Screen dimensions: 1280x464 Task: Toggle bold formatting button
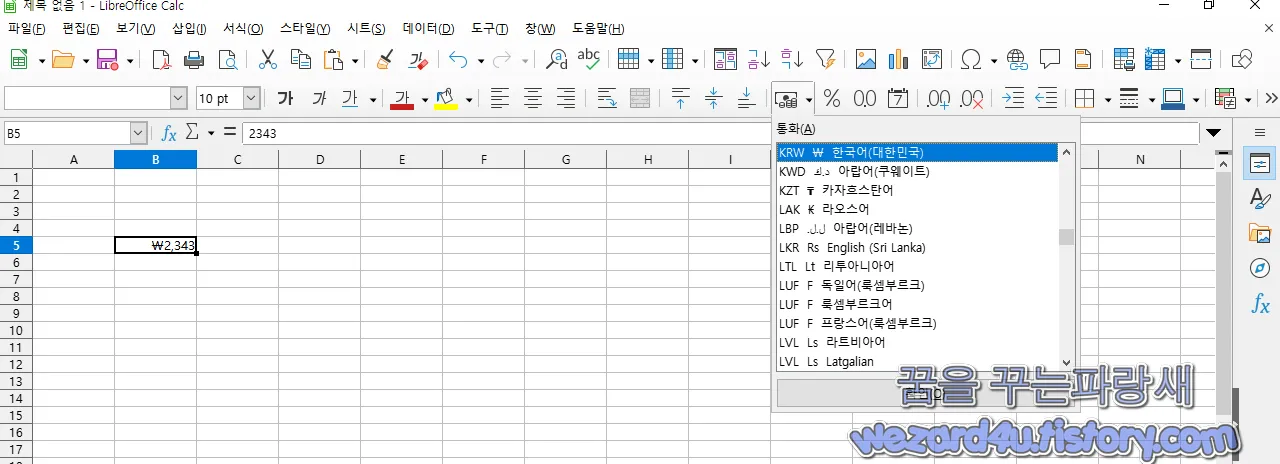[286, 98]
